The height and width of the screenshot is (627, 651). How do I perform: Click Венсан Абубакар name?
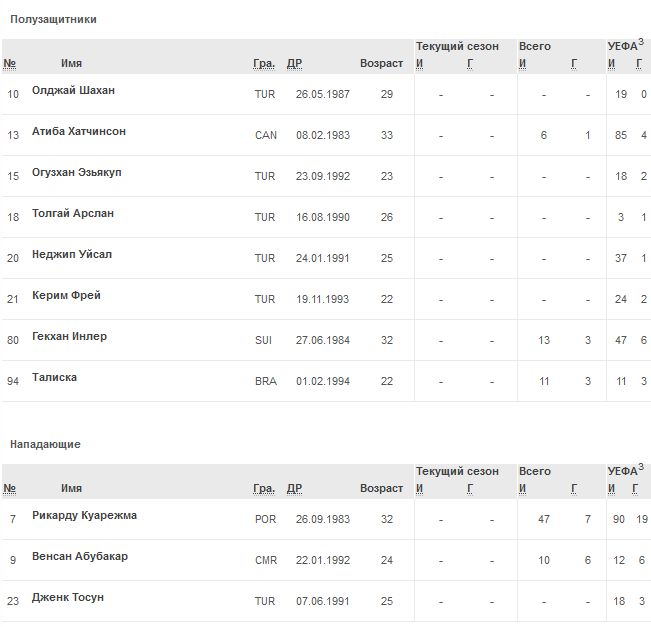[x=80, y=557]
